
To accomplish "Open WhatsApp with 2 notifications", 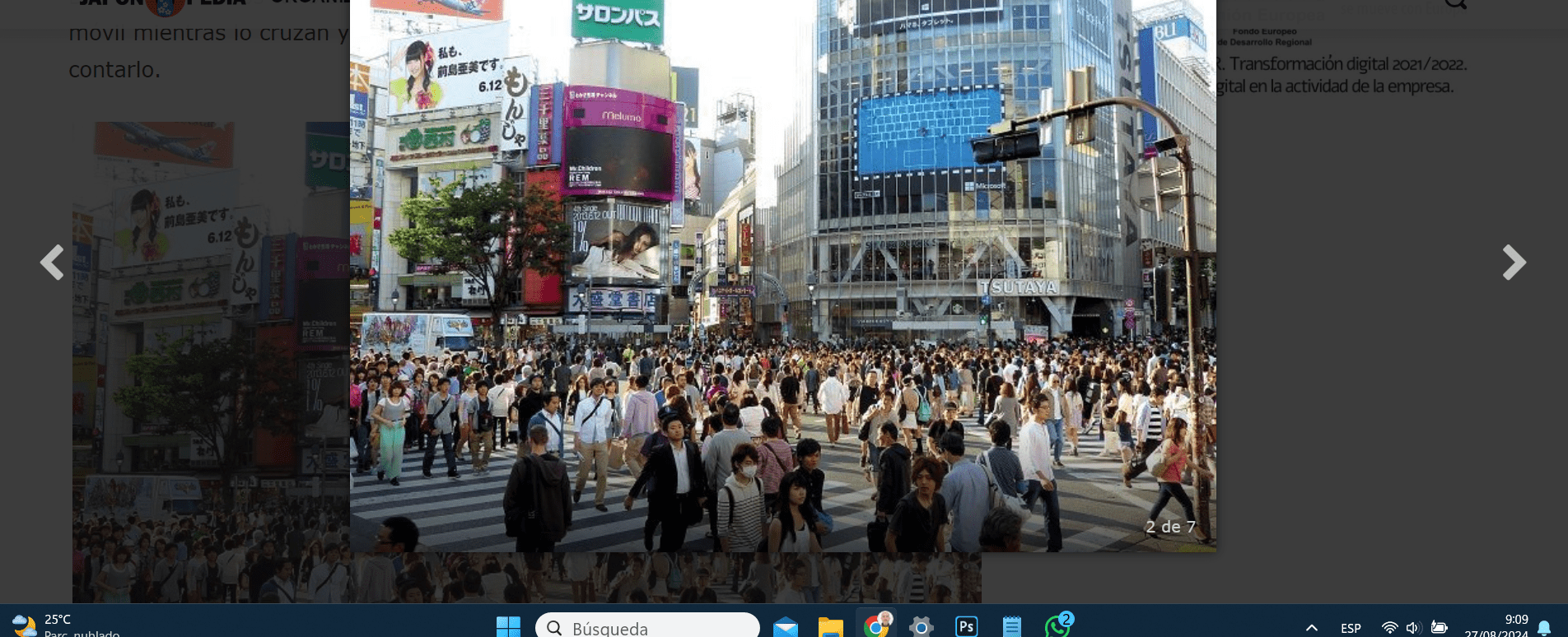I will click(1058, 625).
